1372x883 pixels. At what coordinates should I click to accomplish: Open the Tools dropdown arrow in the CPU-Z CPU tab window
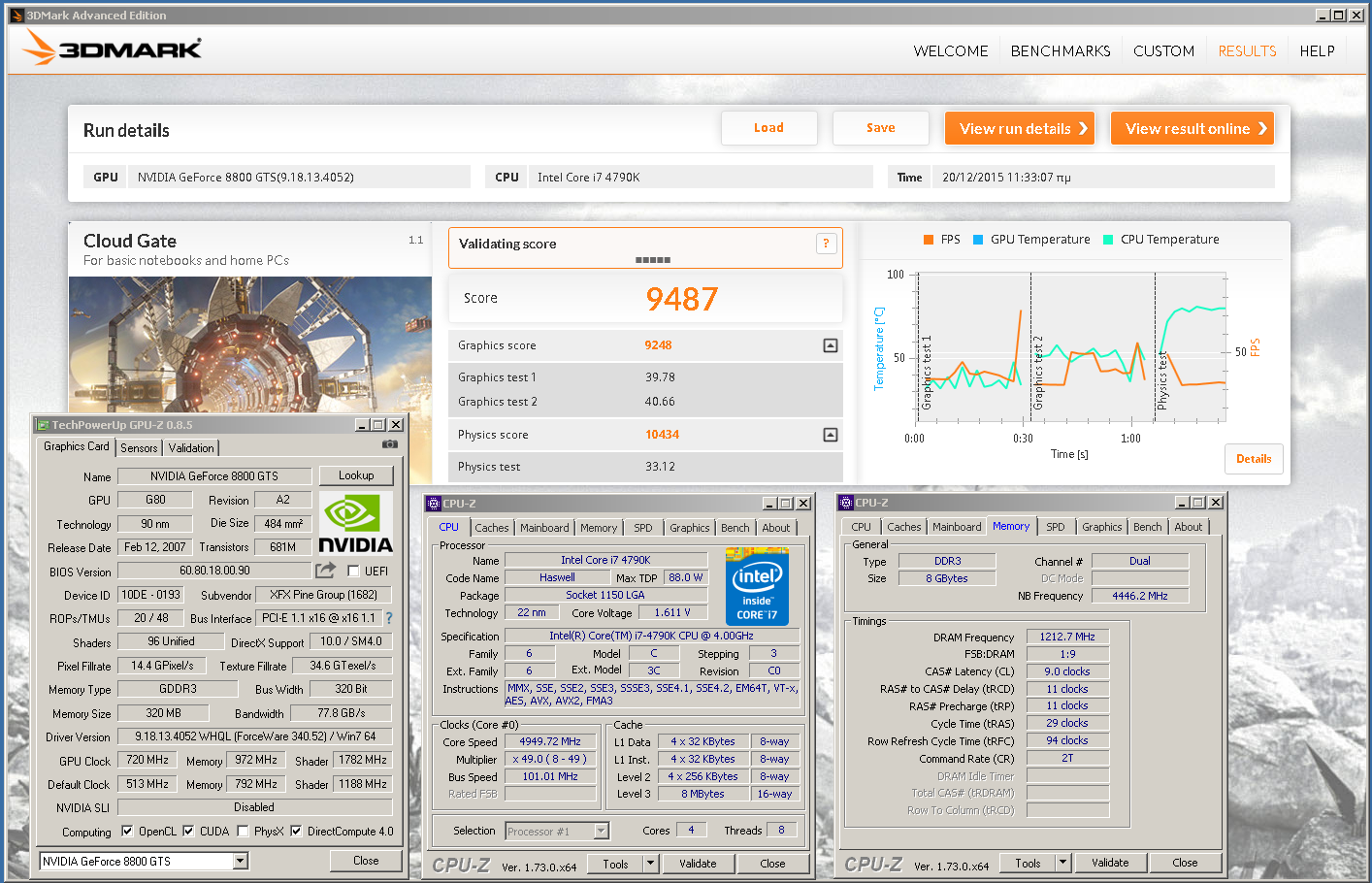(x=650, y=864)
